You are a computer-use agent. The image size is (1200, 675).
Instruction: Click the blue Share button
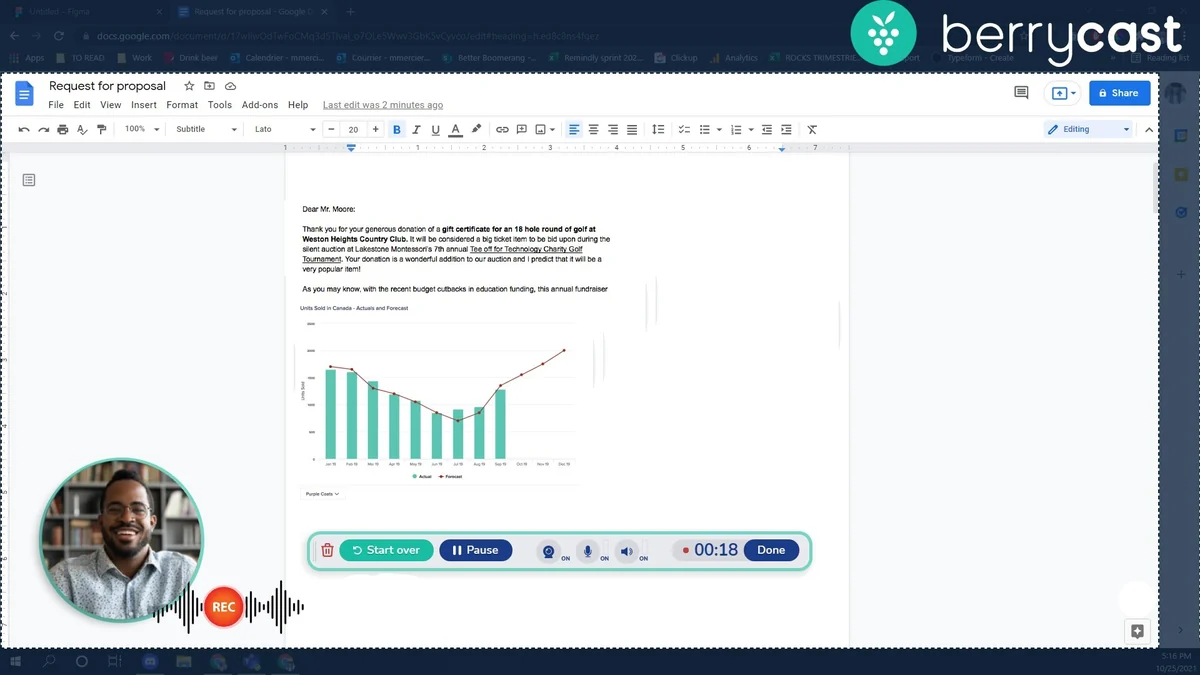[1120, 93]
